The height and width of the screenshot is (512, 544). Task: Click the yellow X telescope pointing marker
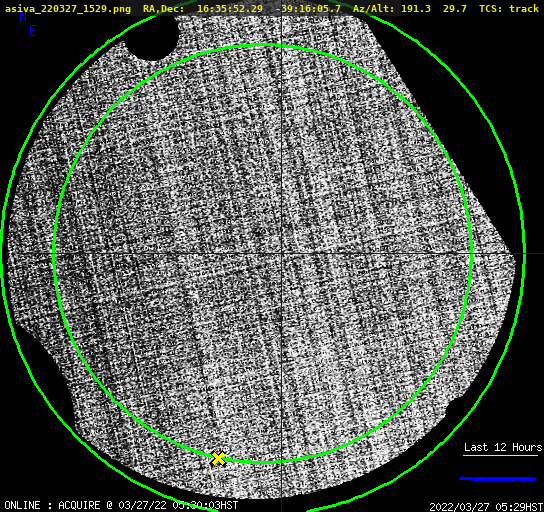coord(218,459)
